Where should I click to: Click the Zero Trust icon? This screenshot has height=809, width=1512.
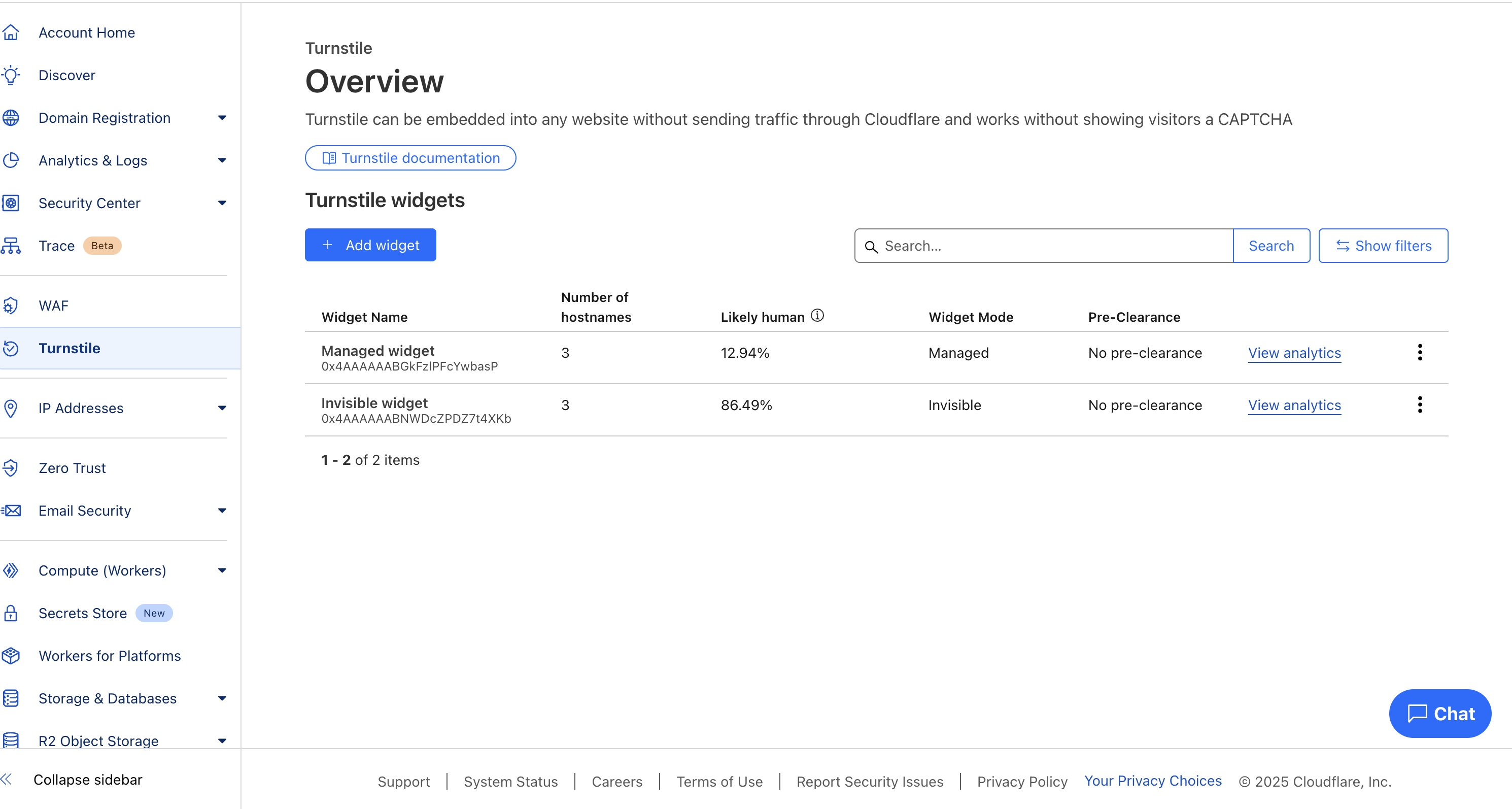[11, 468]
